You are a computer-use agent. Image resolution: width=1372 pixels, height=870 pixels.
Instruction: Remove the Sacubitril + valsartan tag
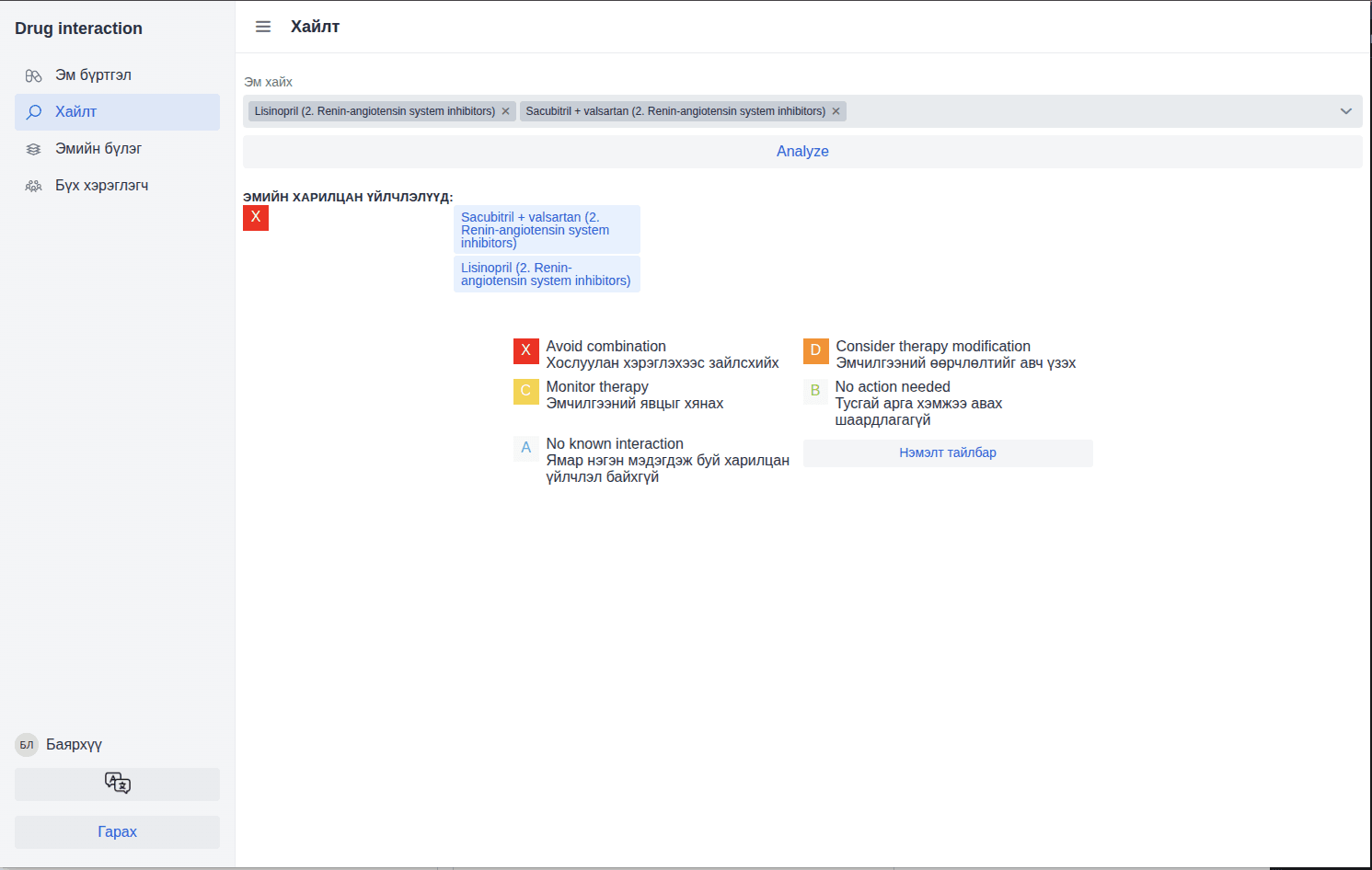point(836,111)
